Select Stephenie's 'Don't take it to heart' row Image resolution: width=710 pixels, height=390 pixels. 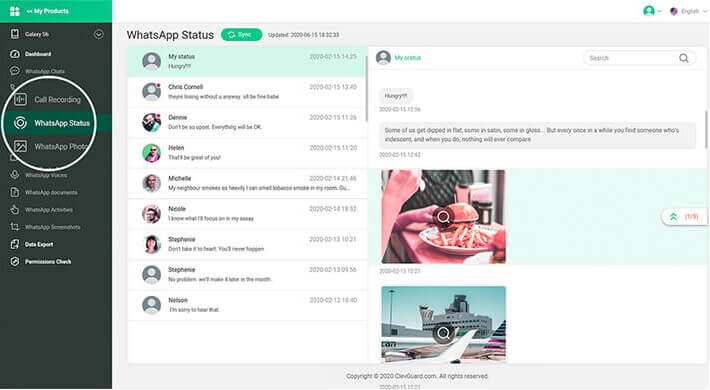pos(247,244)
